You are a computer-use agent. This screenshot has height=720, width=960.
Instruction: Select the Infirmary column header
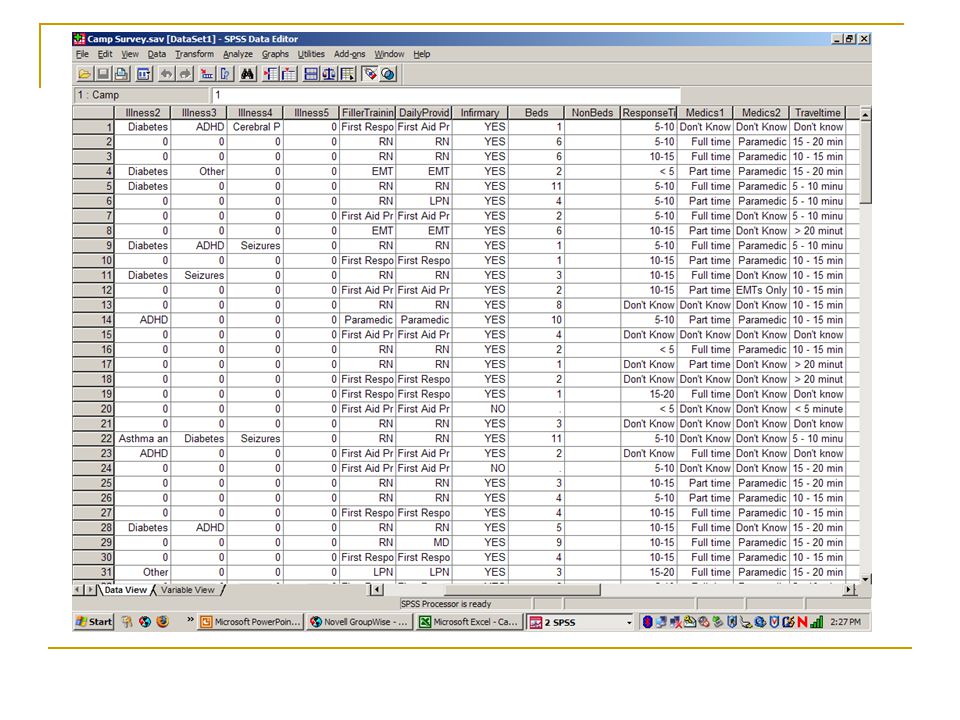tap(480, 113)
